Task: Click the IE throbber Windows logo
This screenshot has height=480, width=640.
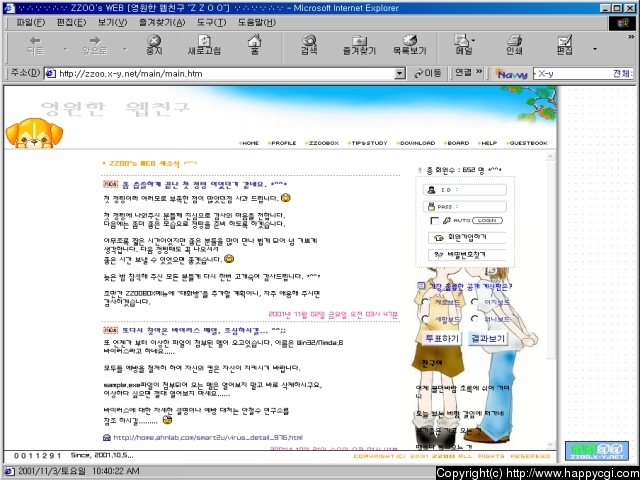Action: [x=622, y=23]
